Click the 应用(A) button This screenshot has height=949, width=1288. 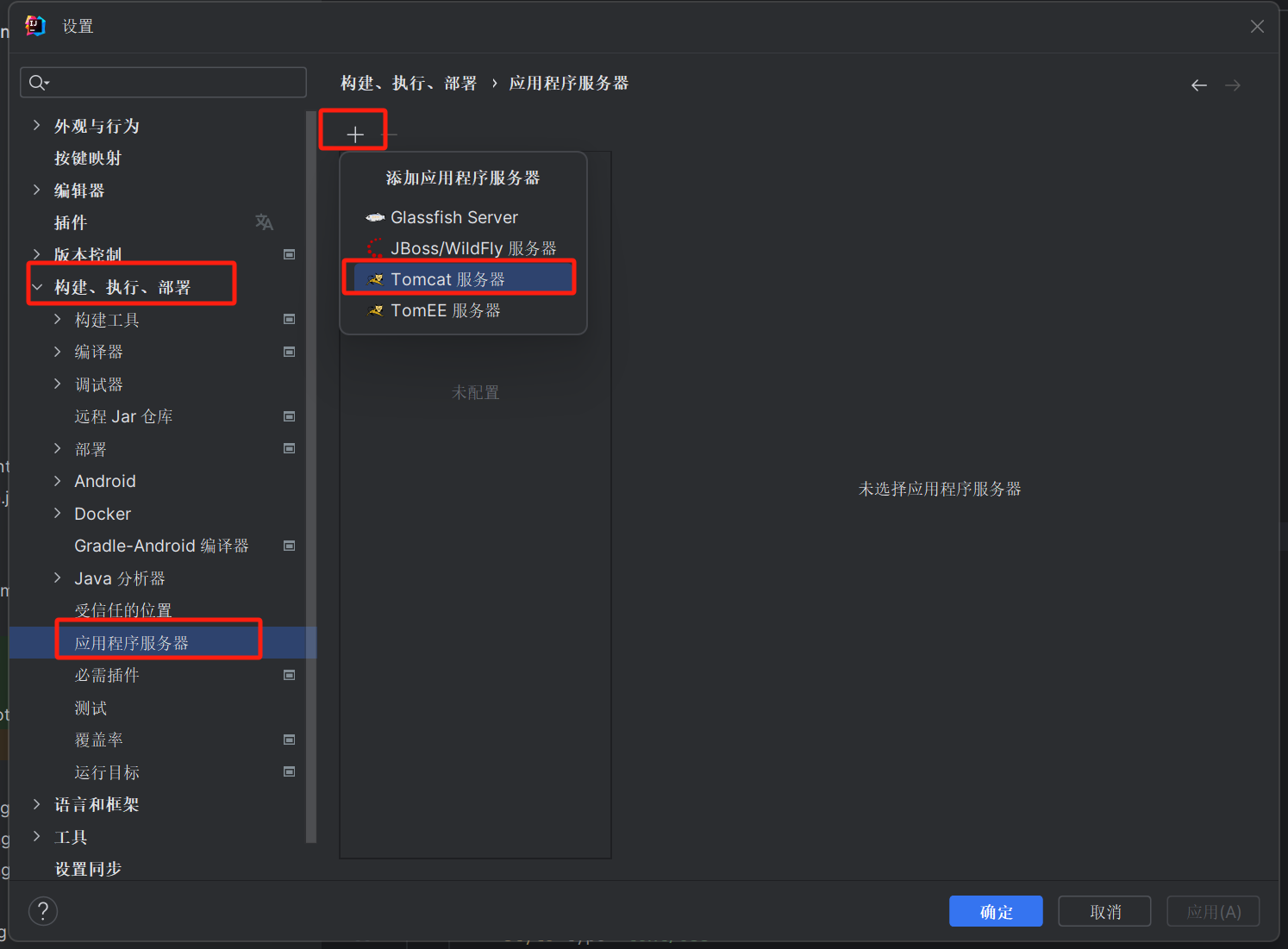(x=1213, y=911)
